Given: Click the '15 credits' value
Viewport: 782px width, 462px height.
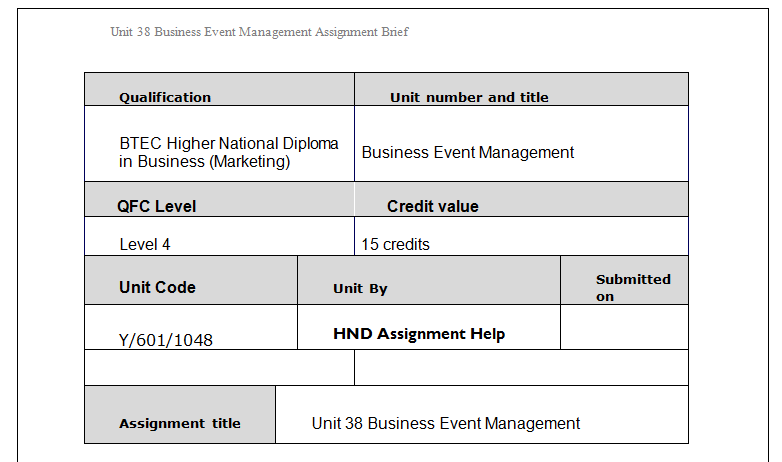Looking at the screenshot, I should (395, 244).
